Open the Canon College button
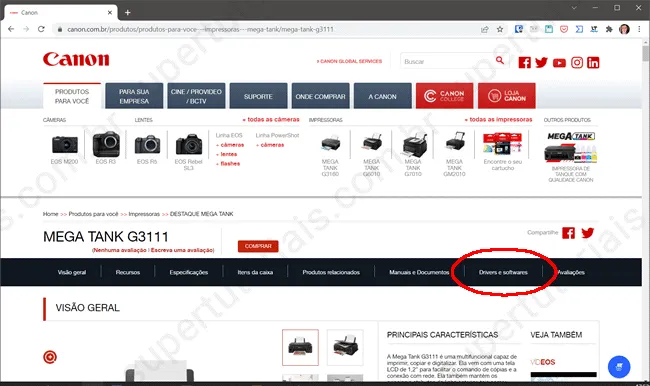The height and width of the screenshot is (386, 650). click(x=444, y=96)
